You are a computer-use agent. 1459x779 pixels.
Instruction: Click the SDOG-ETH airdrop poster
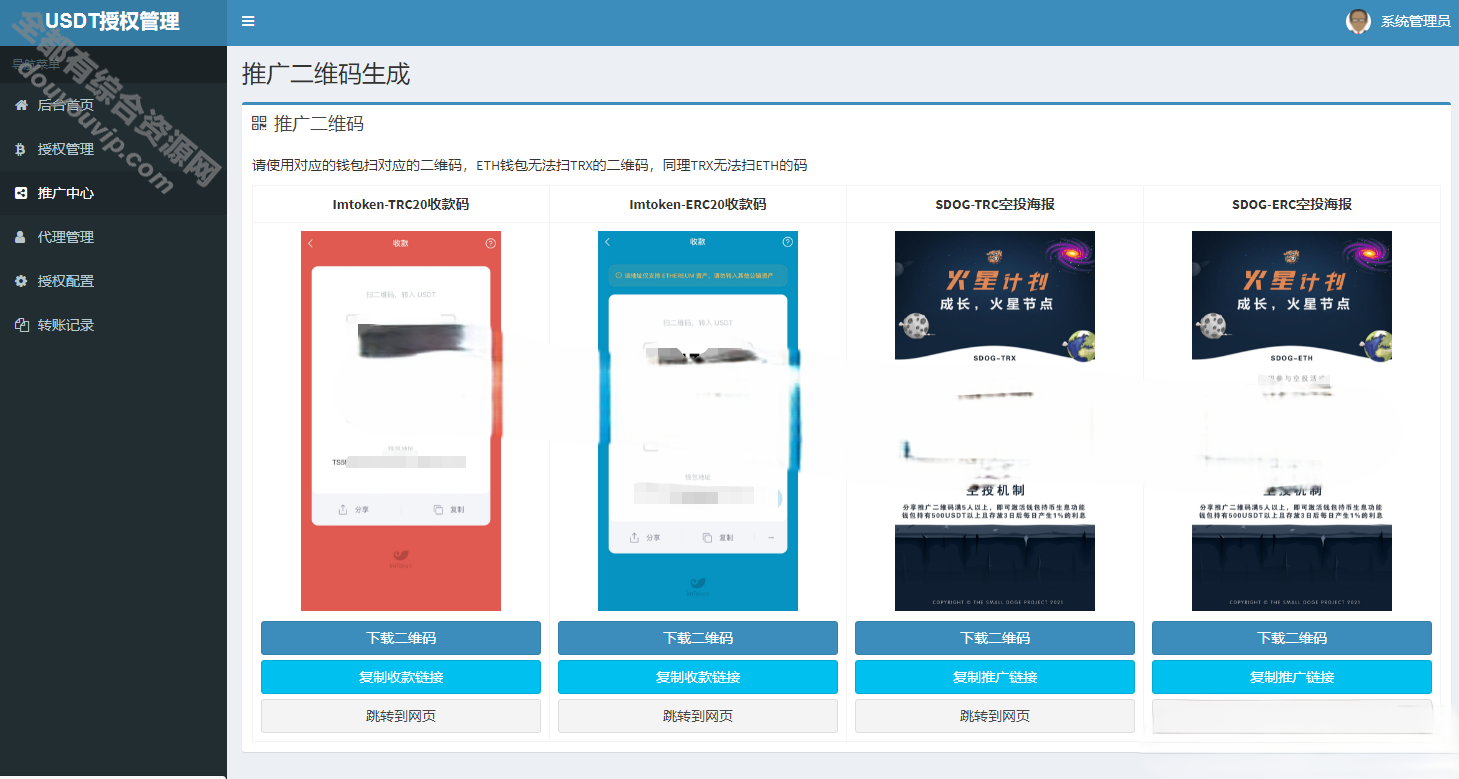coord(1292,421)
